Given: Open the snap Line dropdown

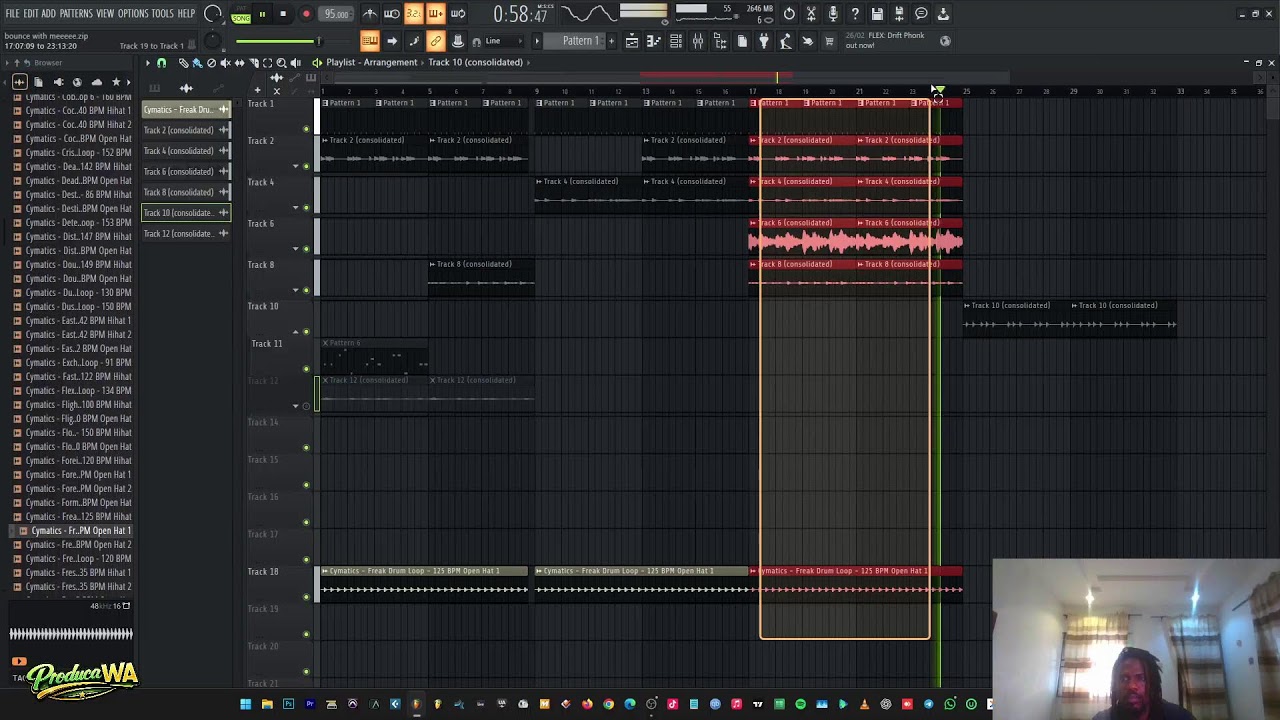Looking at the screenshot, I should (x=504, y=41).
